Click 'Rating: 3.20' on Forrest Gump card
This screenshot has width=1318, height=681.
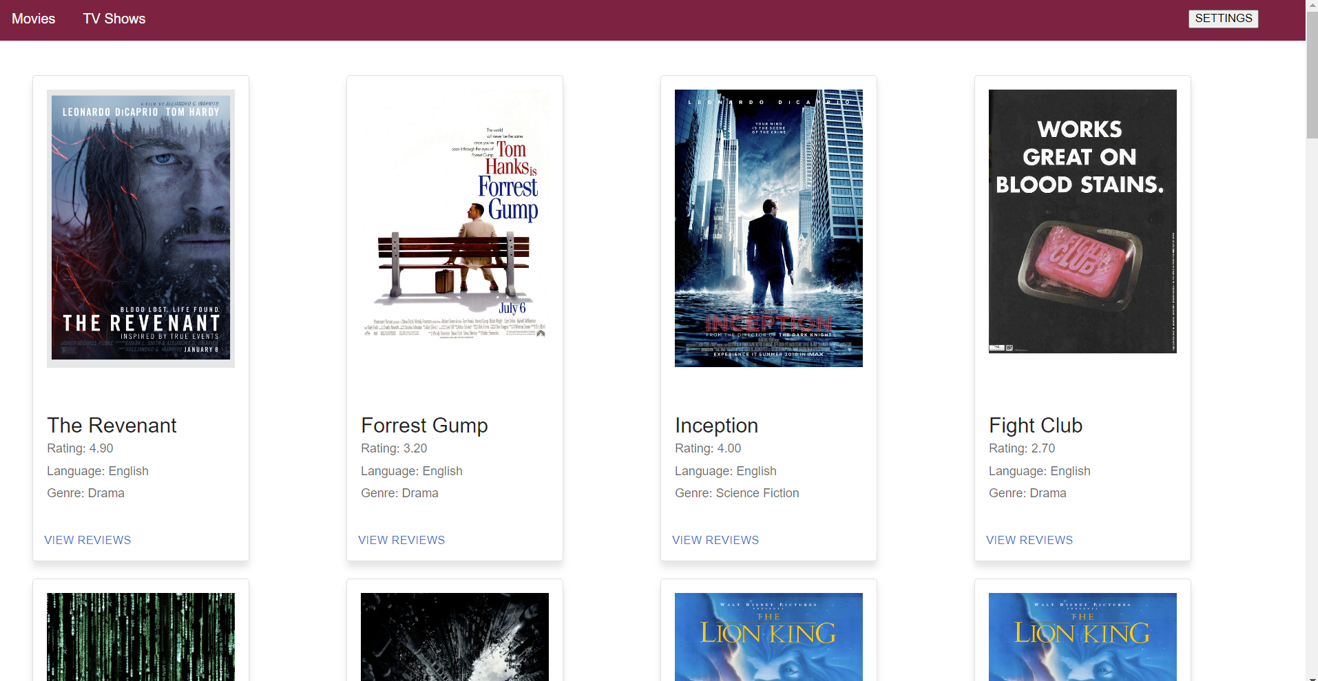point(394,448)
